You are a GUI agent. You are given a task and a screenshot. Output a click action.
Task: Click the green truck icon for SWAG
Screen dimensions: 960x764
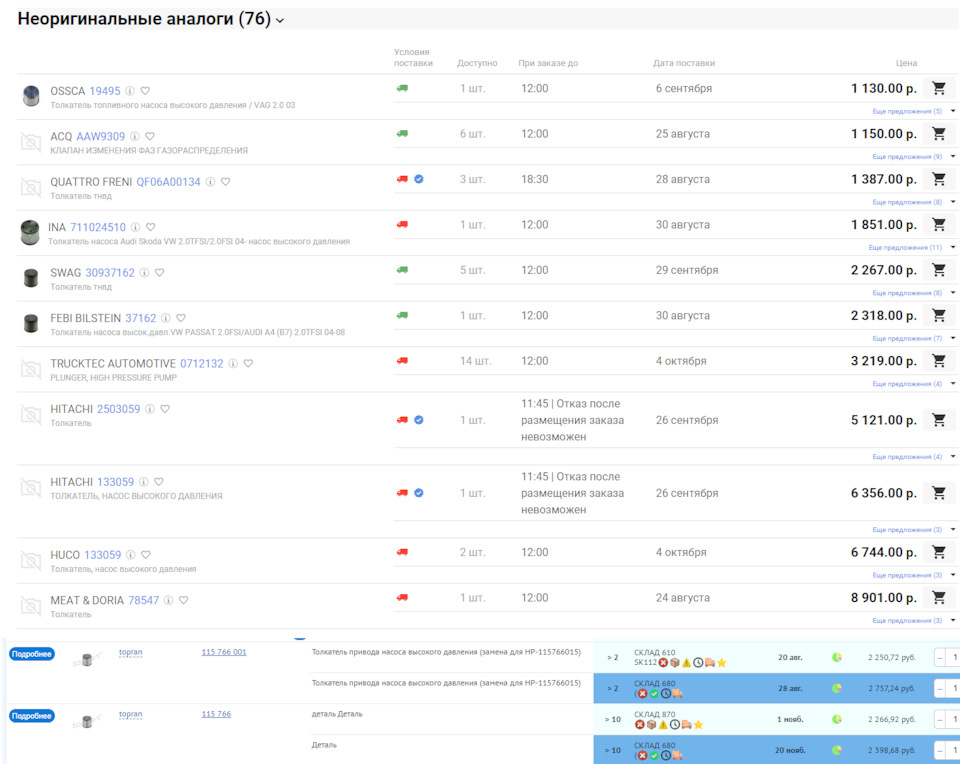[402, 270]
